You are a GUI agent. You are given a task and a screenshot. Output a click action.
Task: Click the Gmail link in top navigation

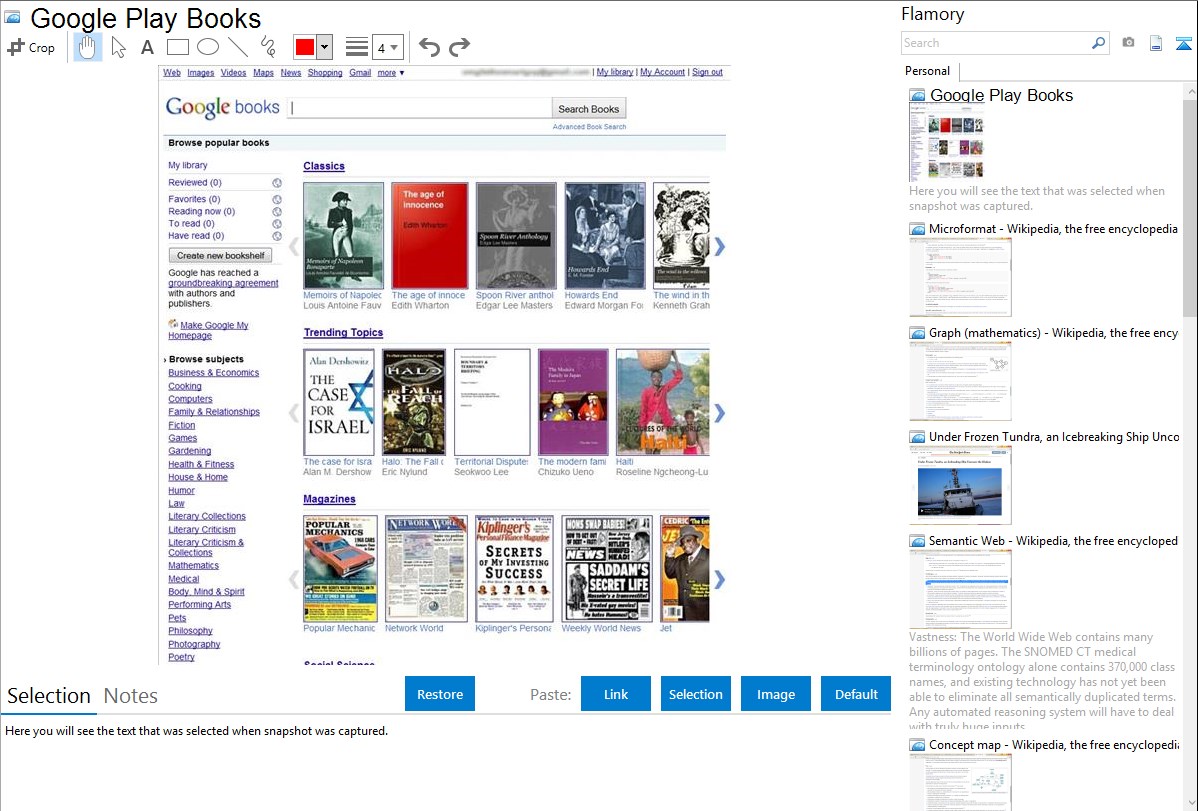[x=360, y=73]
